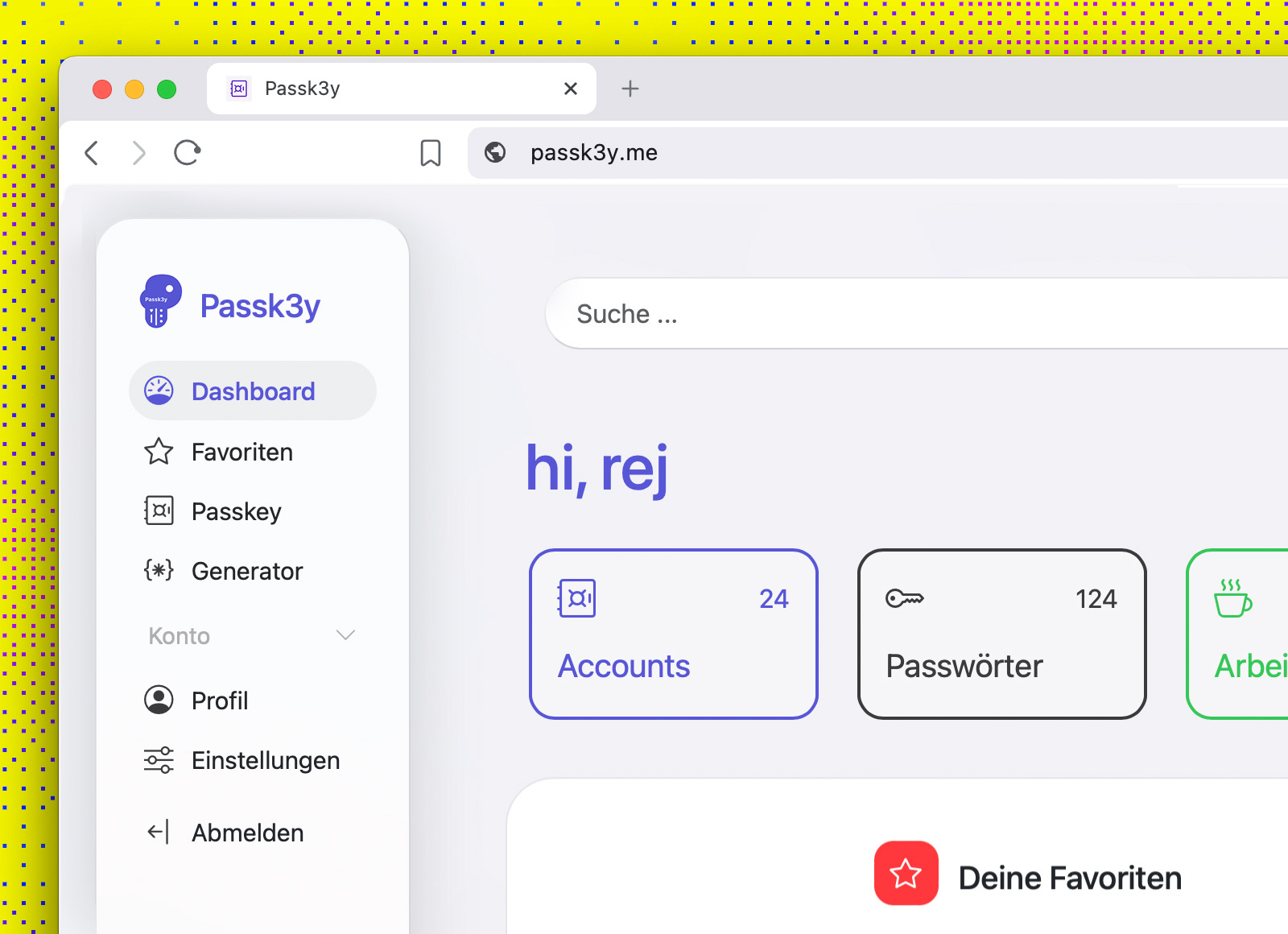The image size is (1288, 934).
Task: Click the coffee cup icon on green card
Action: (1232, 598)
